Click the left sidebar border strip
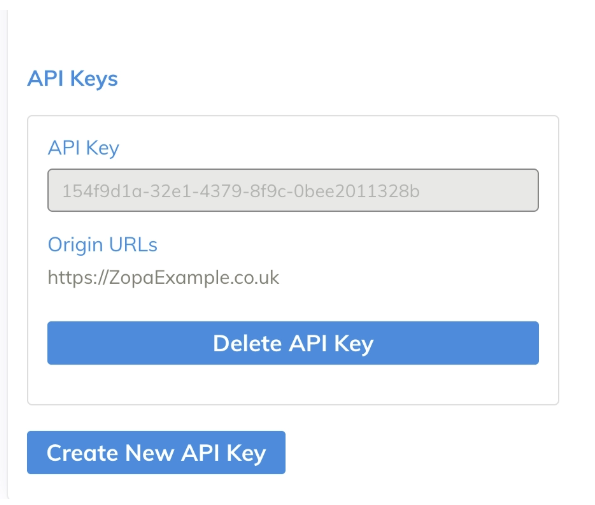Screen dimensions: 595x505 coord(4,252)
